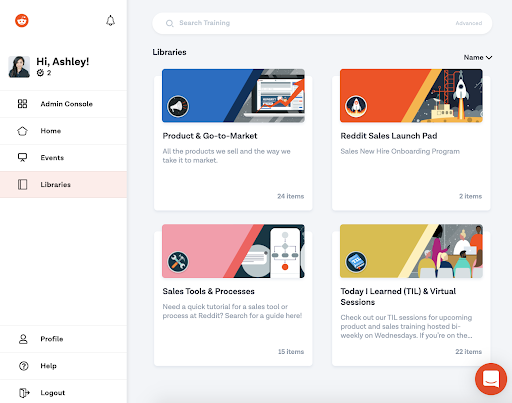Click the search magnifier icon

coord(170,23)
